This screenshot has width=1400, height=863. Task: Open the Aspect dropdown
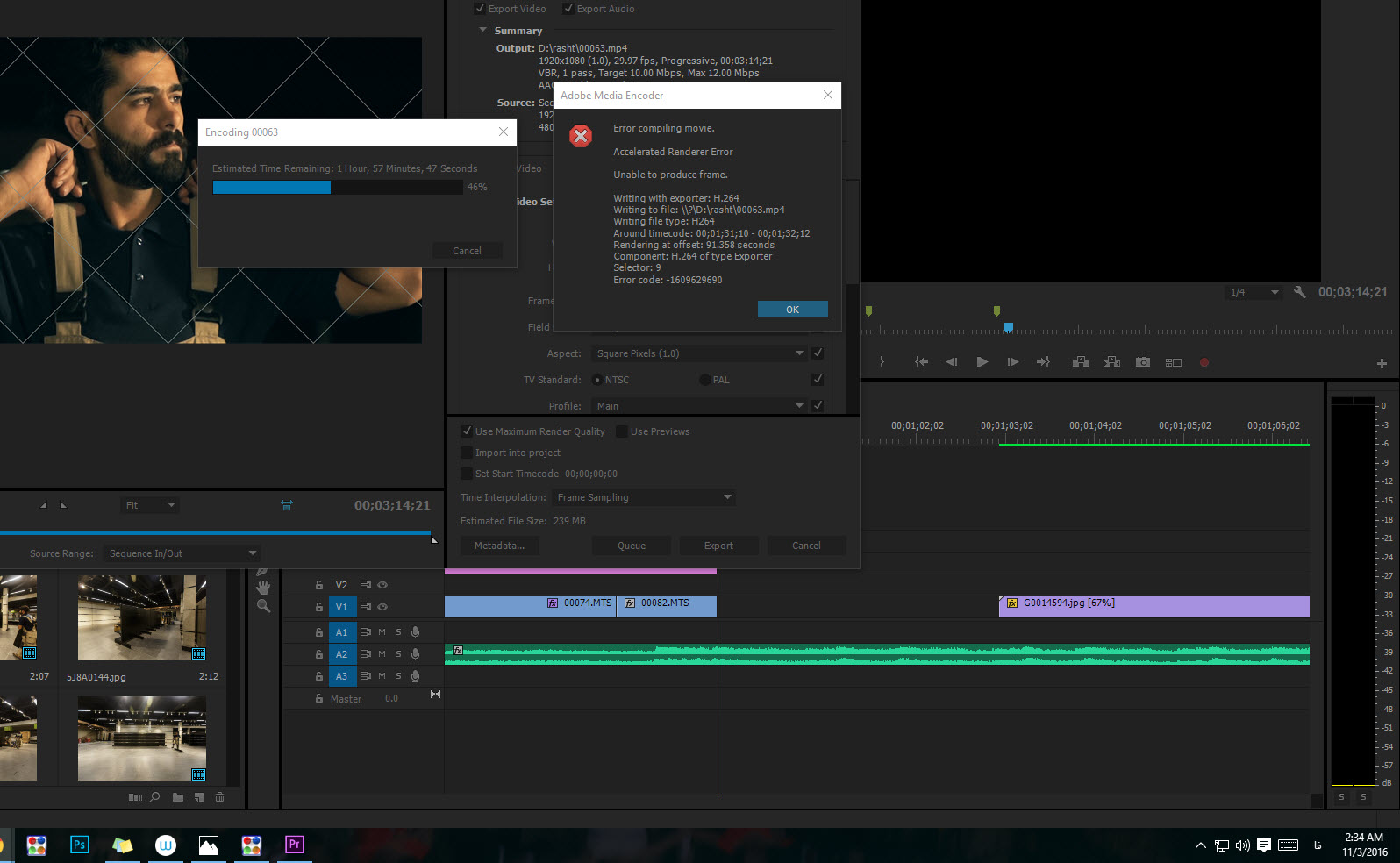(x=699, y=353)
